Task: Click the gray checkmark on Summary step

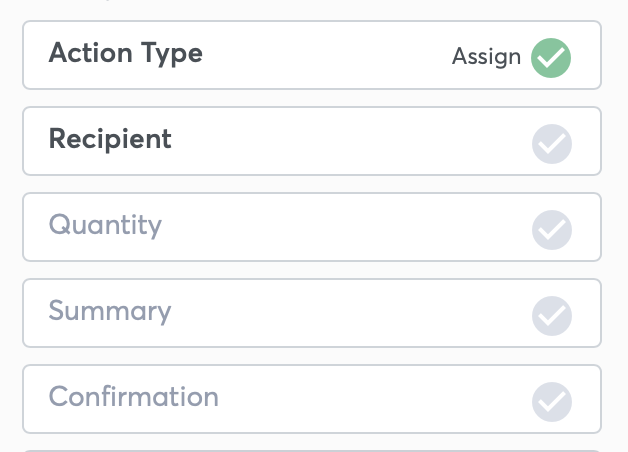Action: (x=552, y=316)
